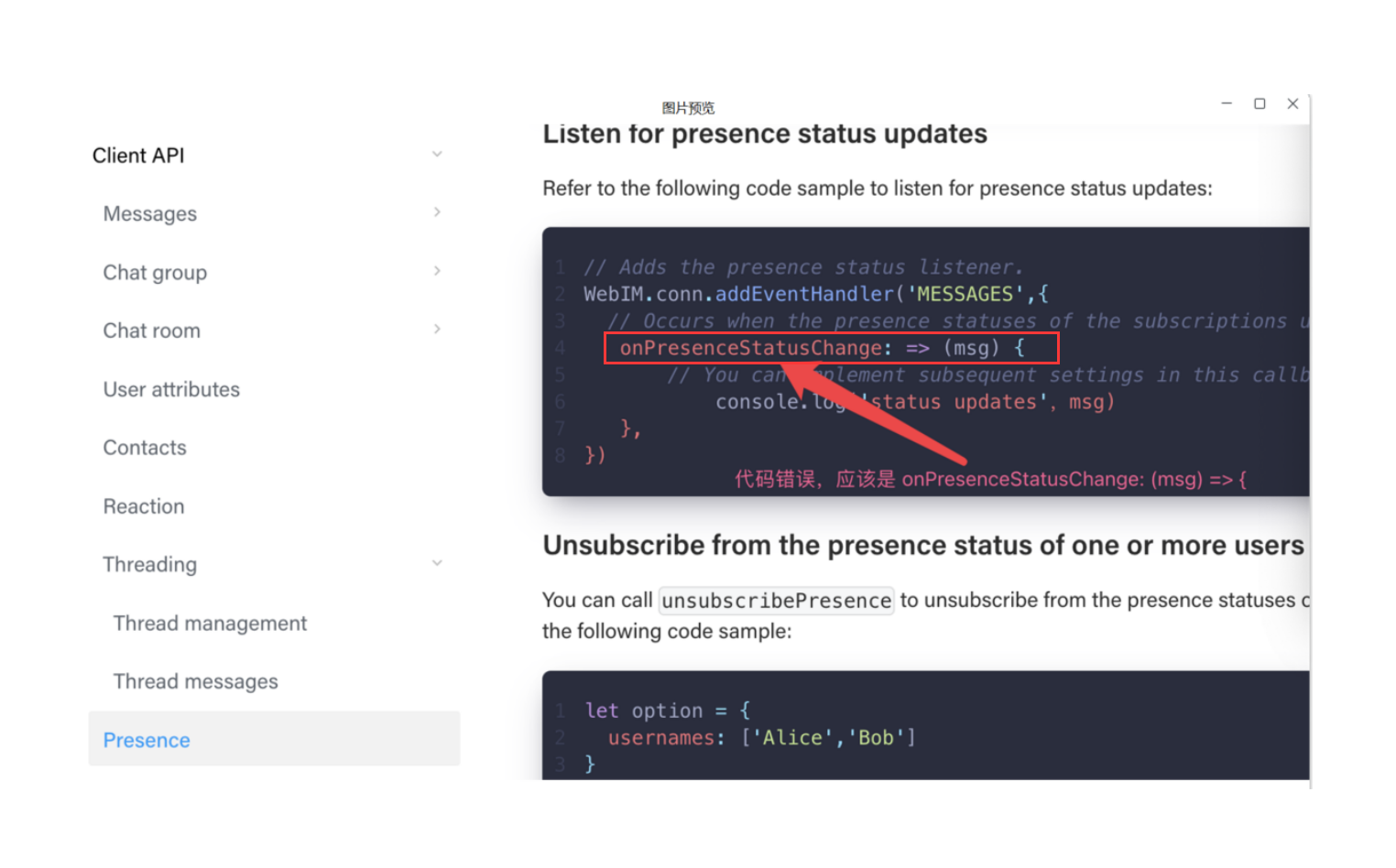The width and height of the screenshot is (1396, 868).
Task: Select Thread messages in the navigation
Action: [195, 681]
